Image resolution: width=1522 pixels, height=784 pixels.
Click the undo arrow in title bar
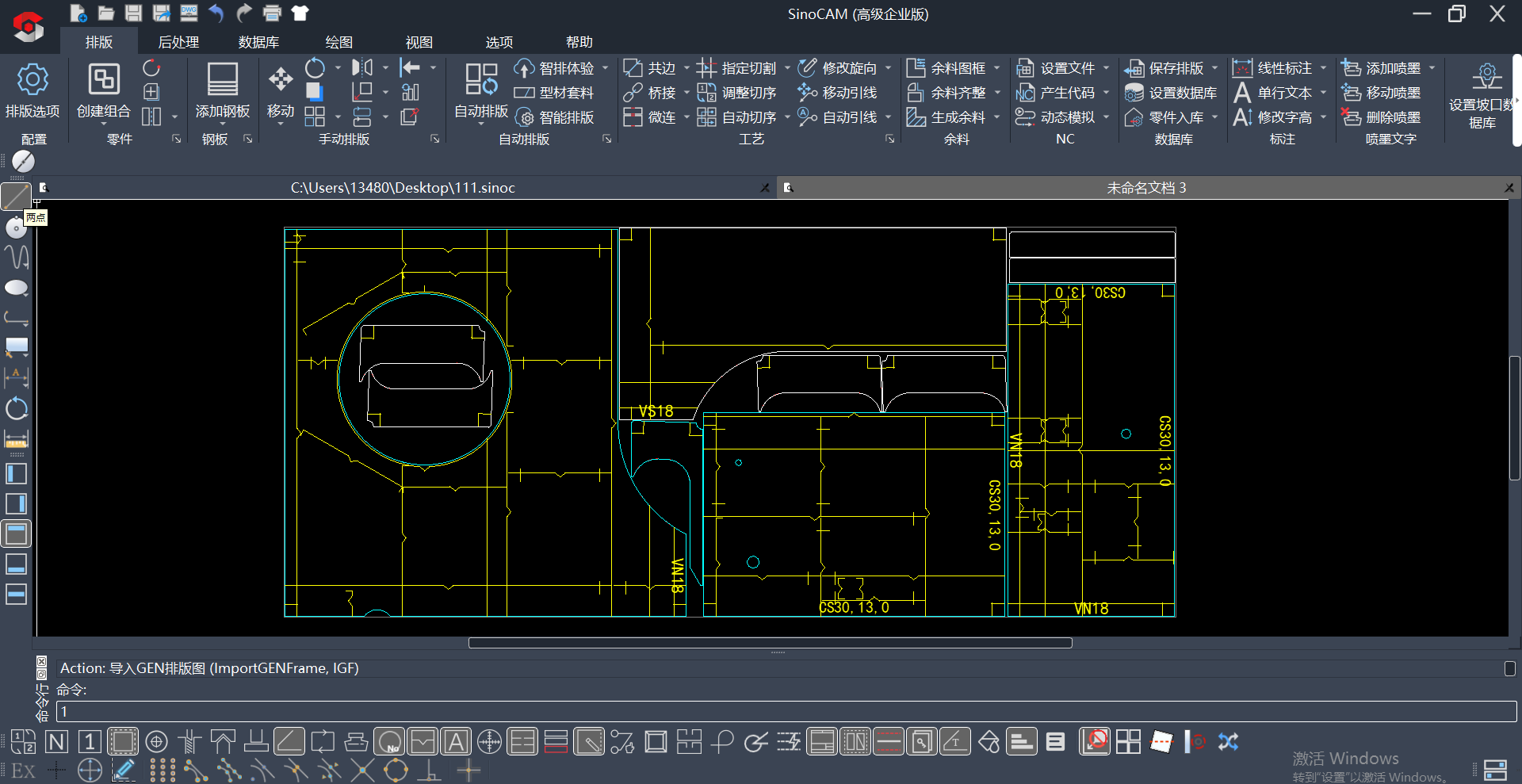coord(216,13)
